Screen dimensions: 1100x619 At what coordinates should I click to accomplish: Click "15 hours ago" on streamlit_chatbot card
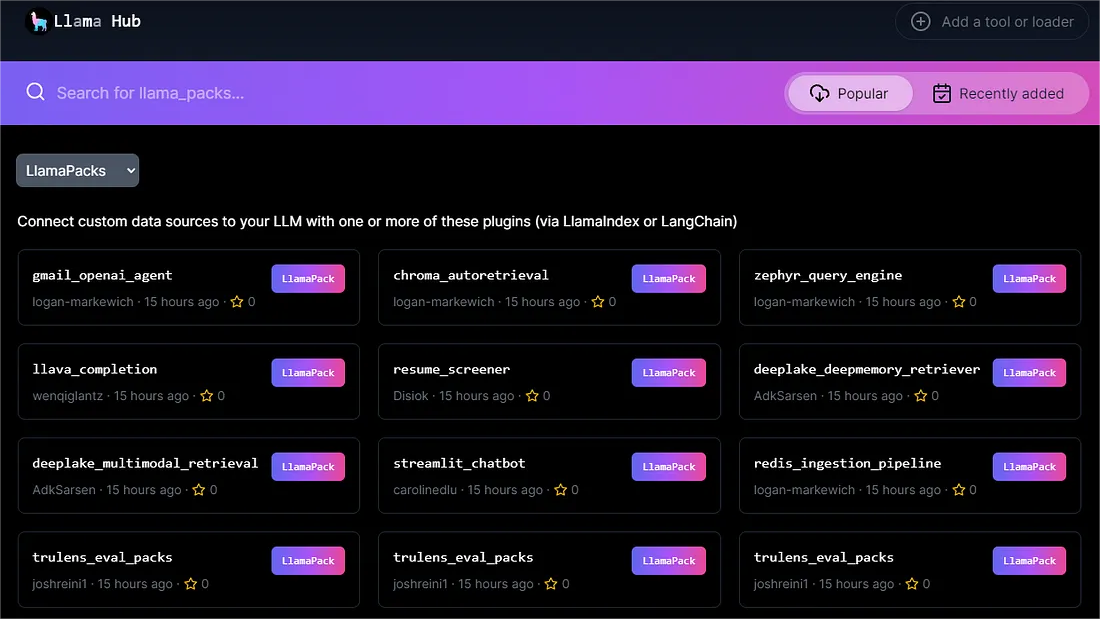click(x=505, y=490)
